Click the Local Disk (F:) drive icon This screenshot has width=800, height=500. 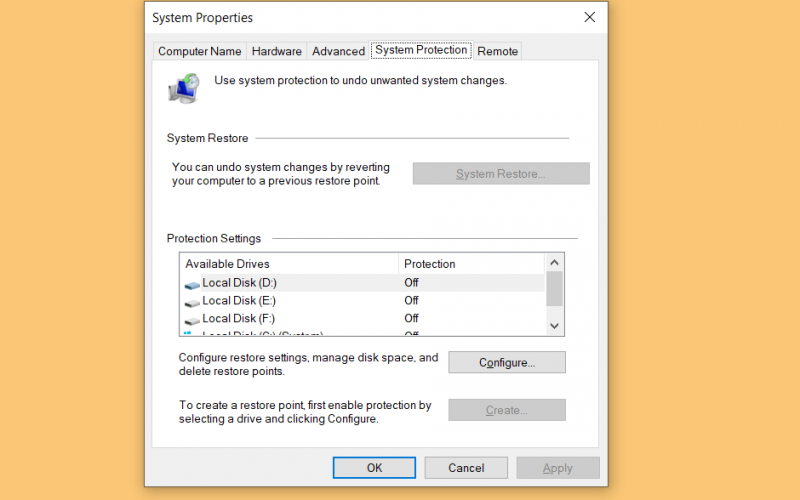click(x=192, y=320)
